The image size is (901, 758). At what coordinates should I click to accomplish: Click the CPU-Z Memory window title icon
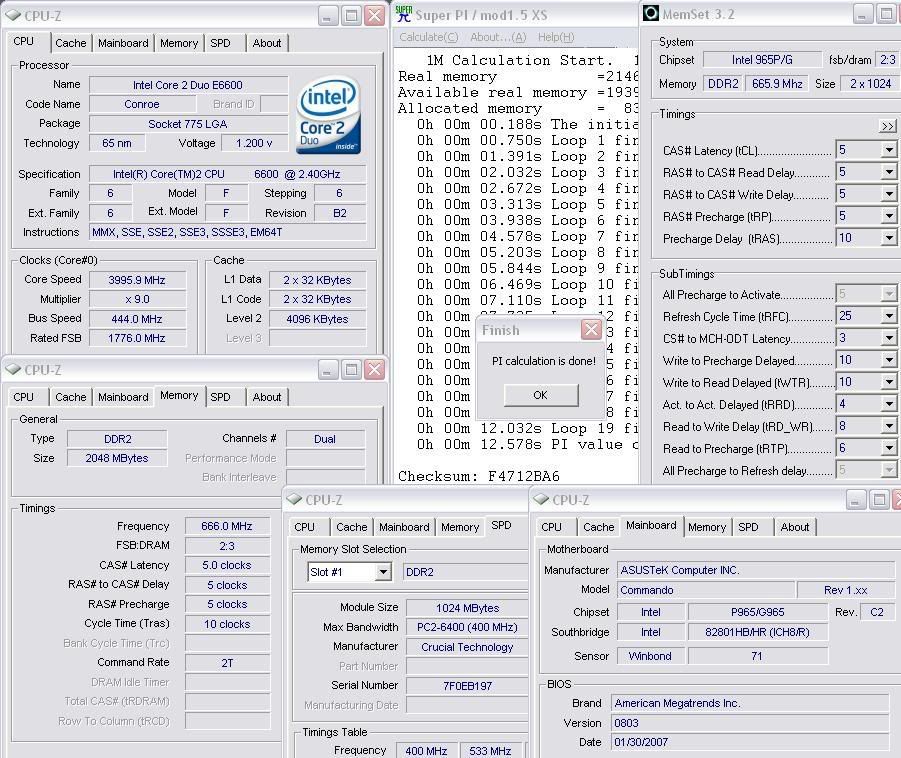tap(13, 369)
